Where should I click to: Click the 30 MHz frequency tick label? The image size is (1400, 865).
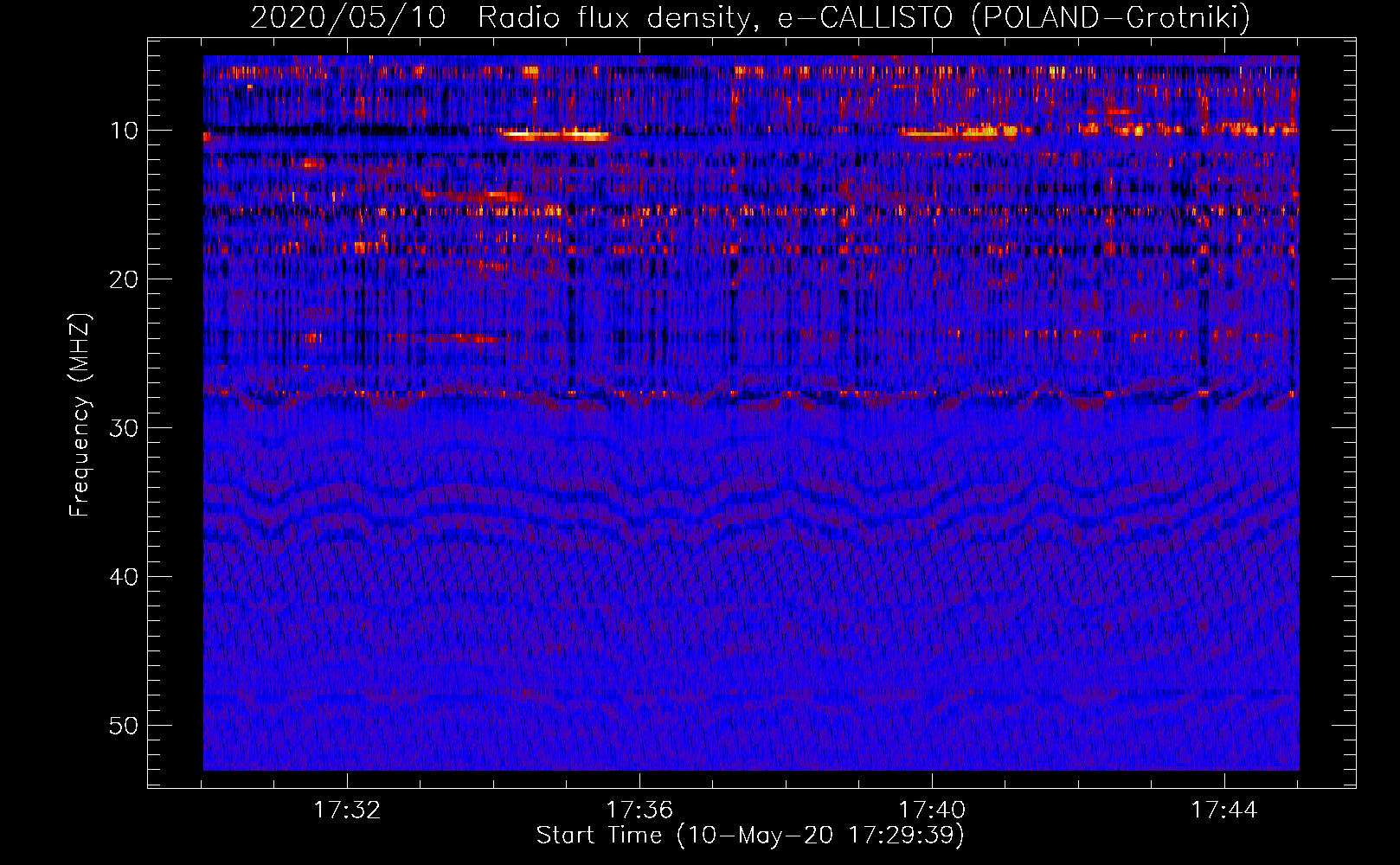pyautogui.click(x=125, y=428)
